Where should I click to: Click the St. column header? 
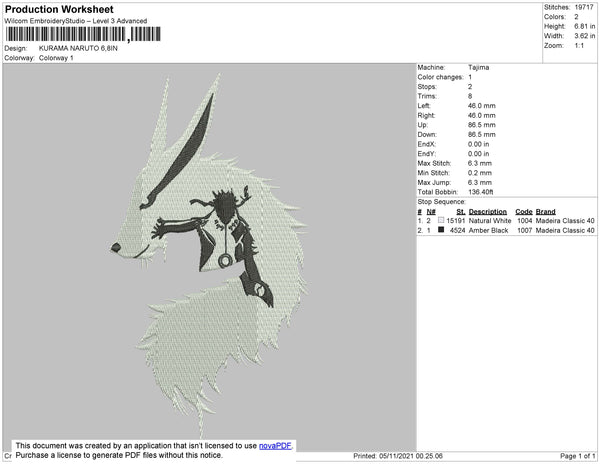coord(460,211)
